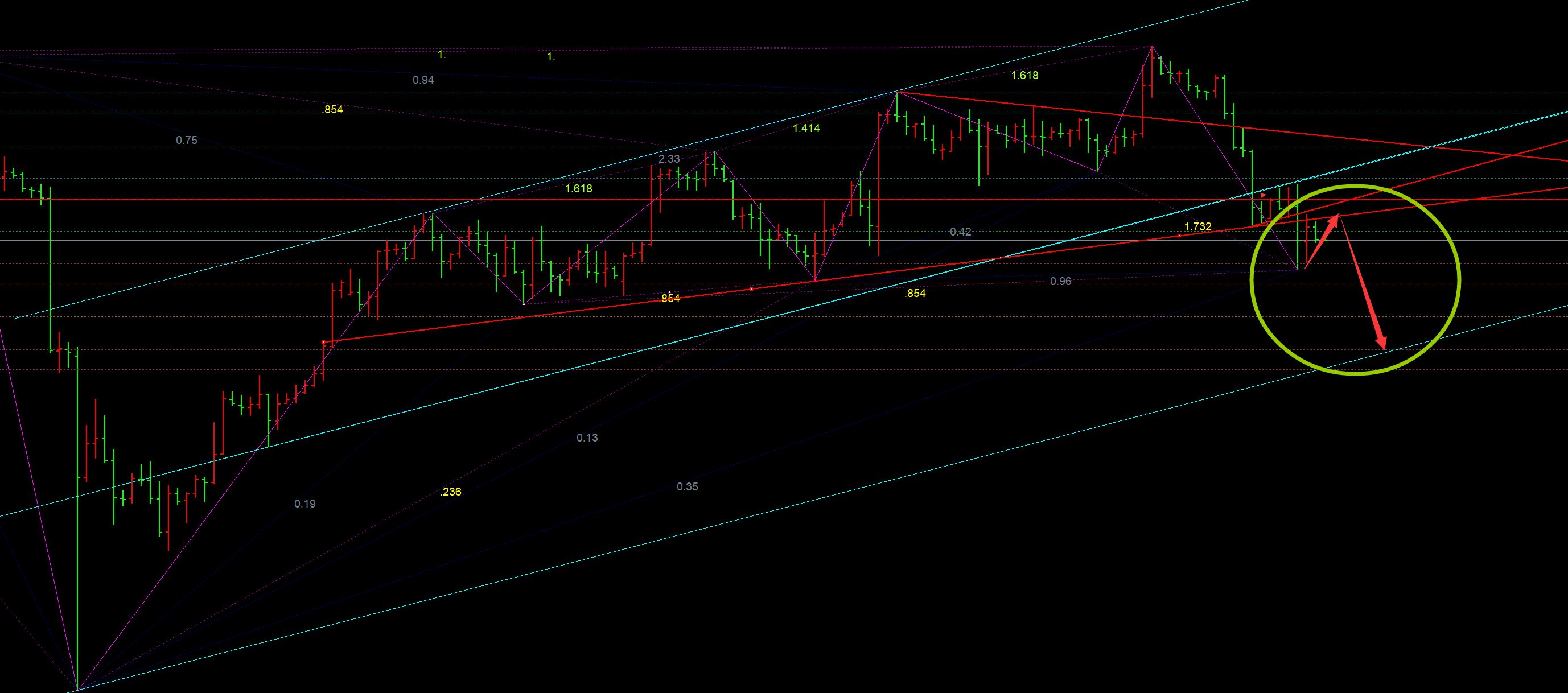The image size is (1568, 693).
Task: Click the 1.618 label nearest the highest peak
Action: coord(1024,75)
